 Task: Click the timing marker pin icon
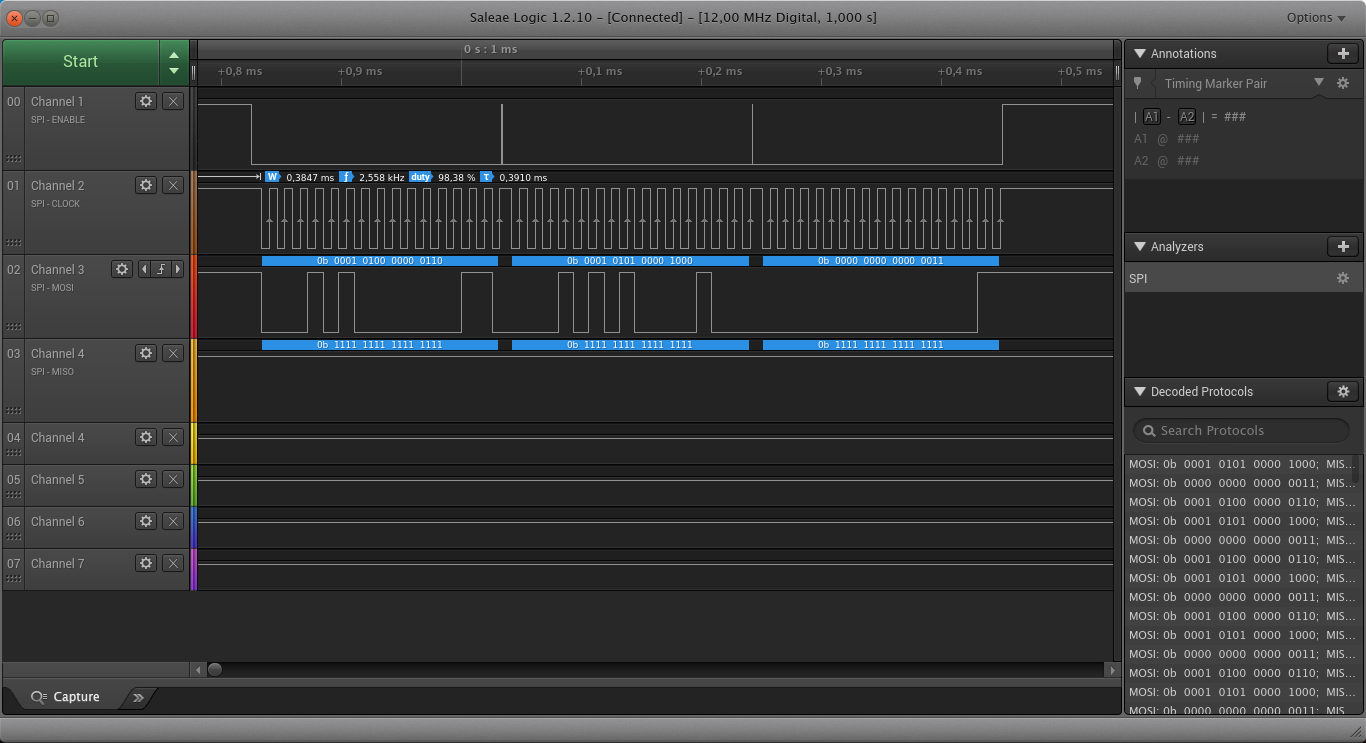click(x=1137, y=83)
